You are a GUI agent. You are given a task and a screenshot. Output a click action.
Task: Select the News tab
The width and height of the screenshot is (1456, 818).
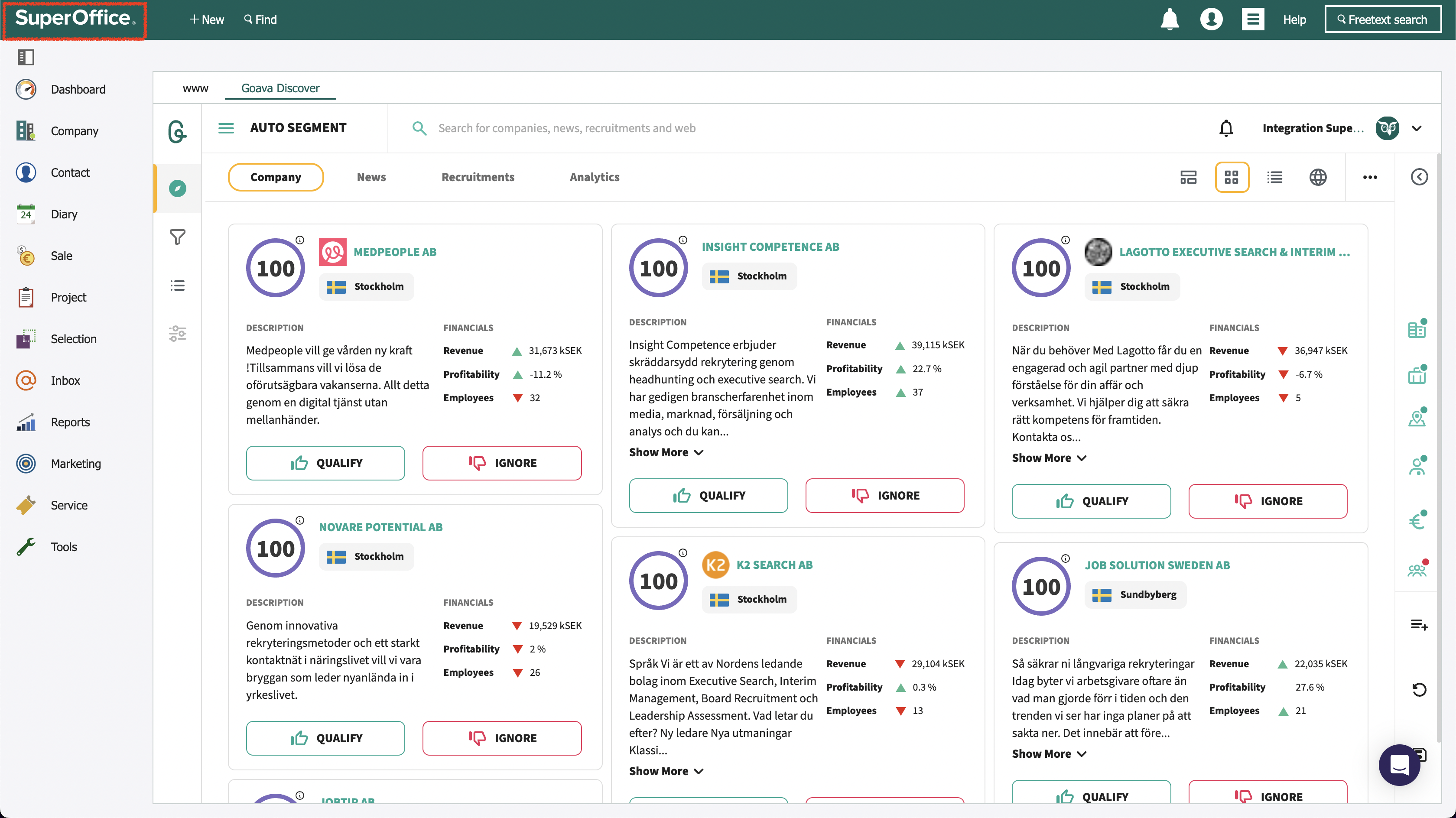tap(371, 177)
